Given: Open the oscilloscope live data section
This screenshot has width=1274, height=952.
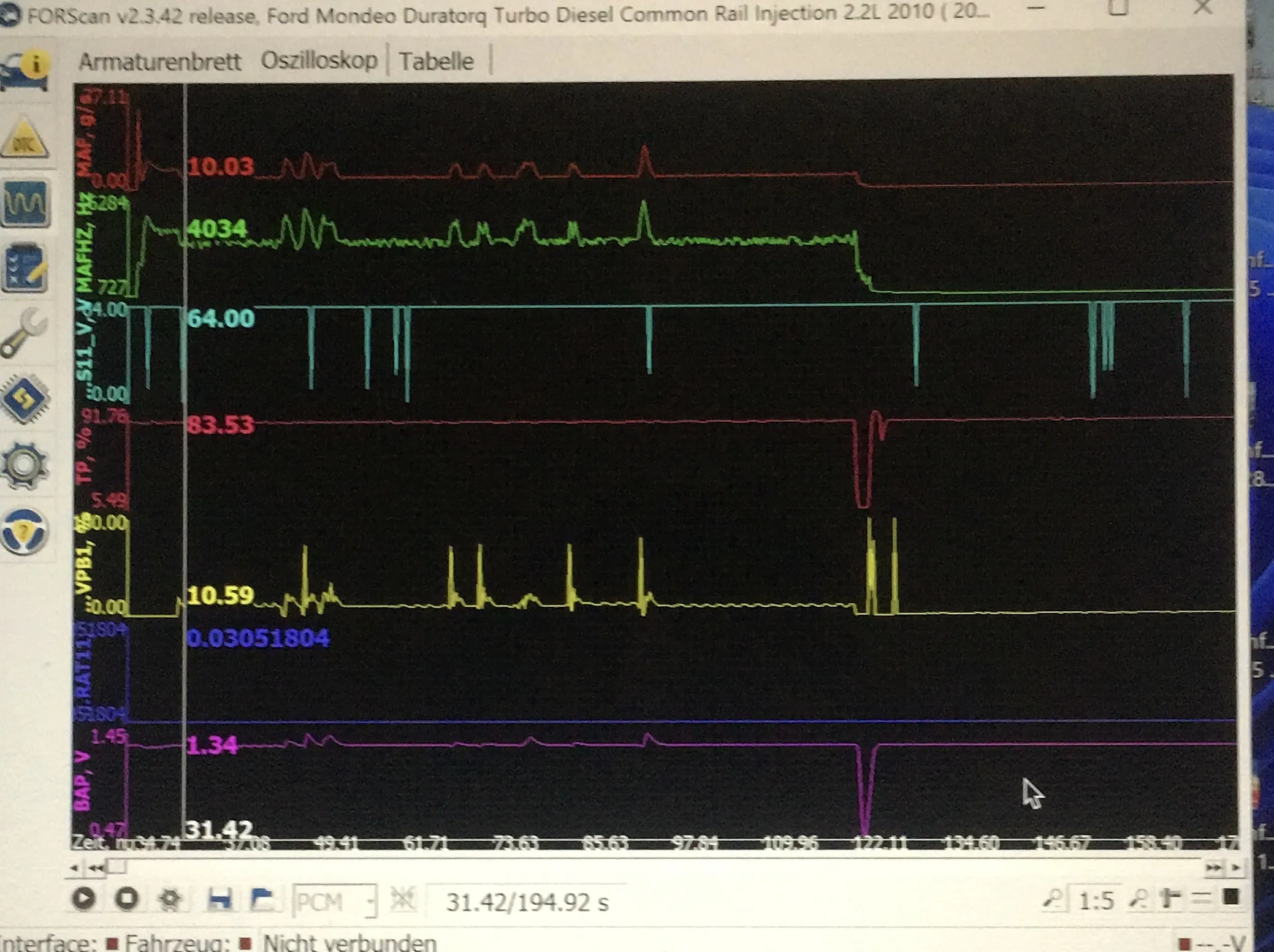Looking at the screenshot, I should [x=25, y=202].
